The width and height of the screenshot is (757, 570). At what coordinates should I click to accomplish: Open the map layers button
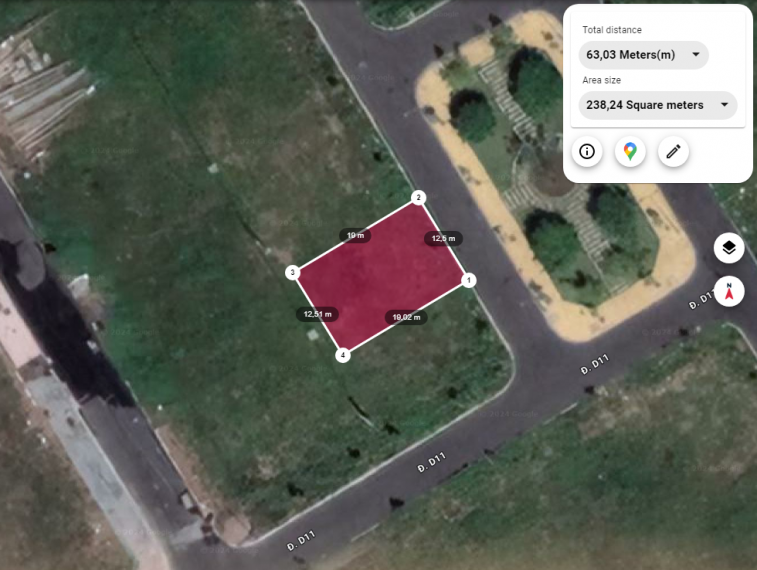pos(729,248)
